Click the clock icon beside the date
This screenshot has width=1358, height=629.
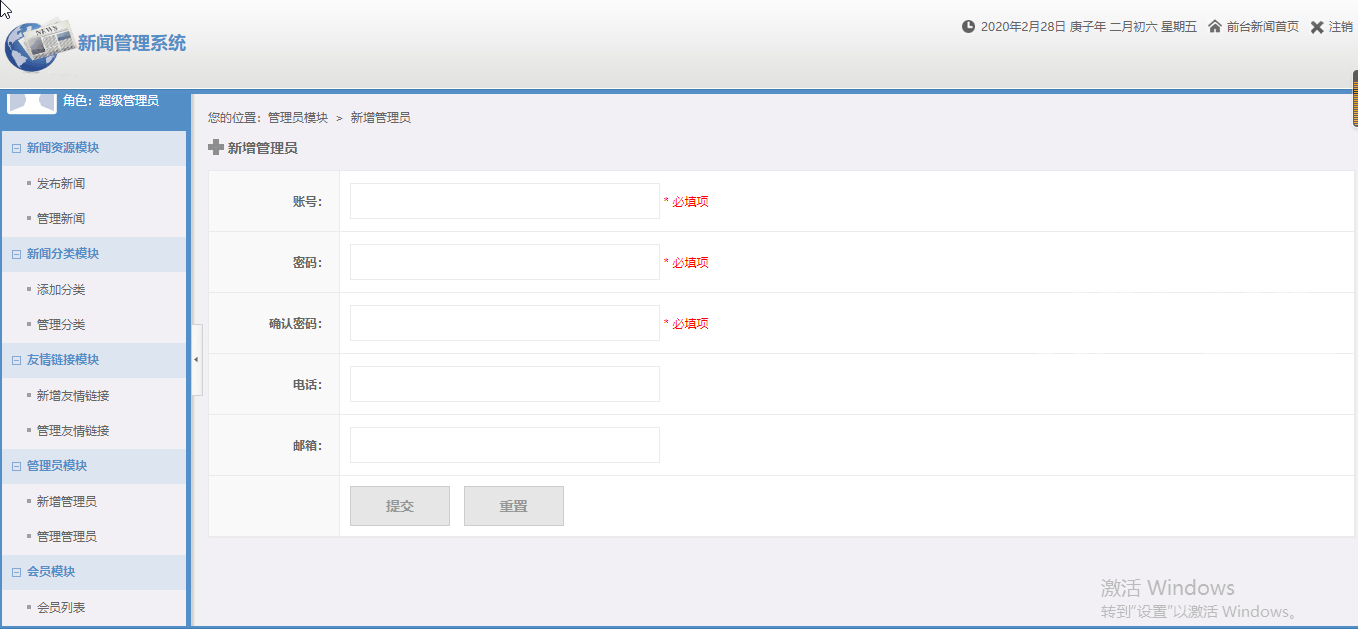pos(968,27)
